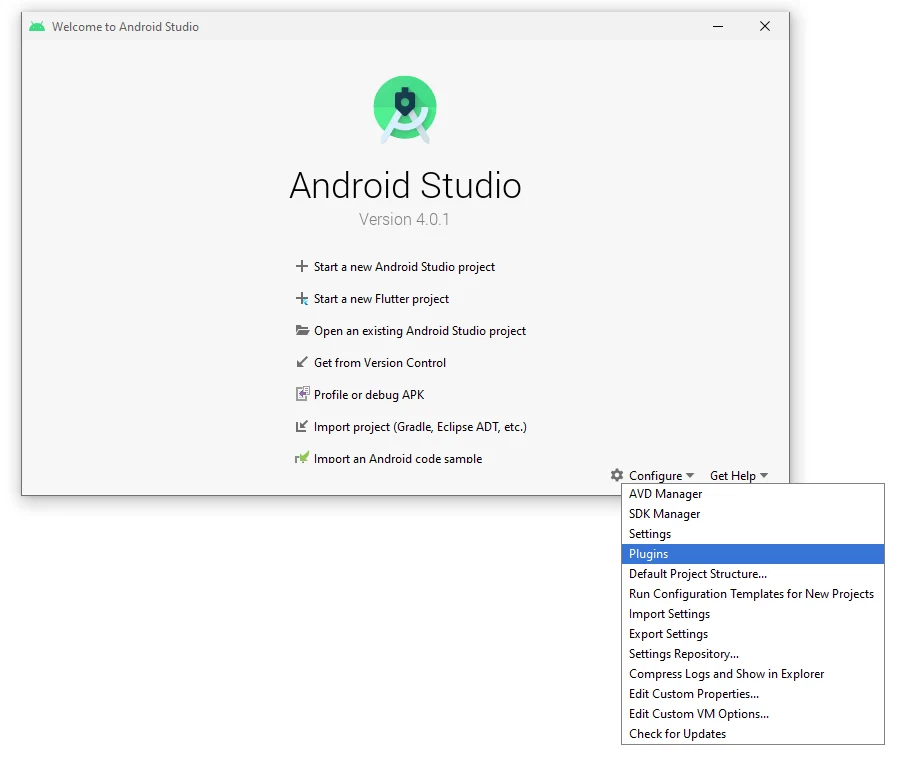Open AVD Manager from Configure menu
The height and width of the screenshot is (764, 913).
pyautogui.click(x=753, y=494)
